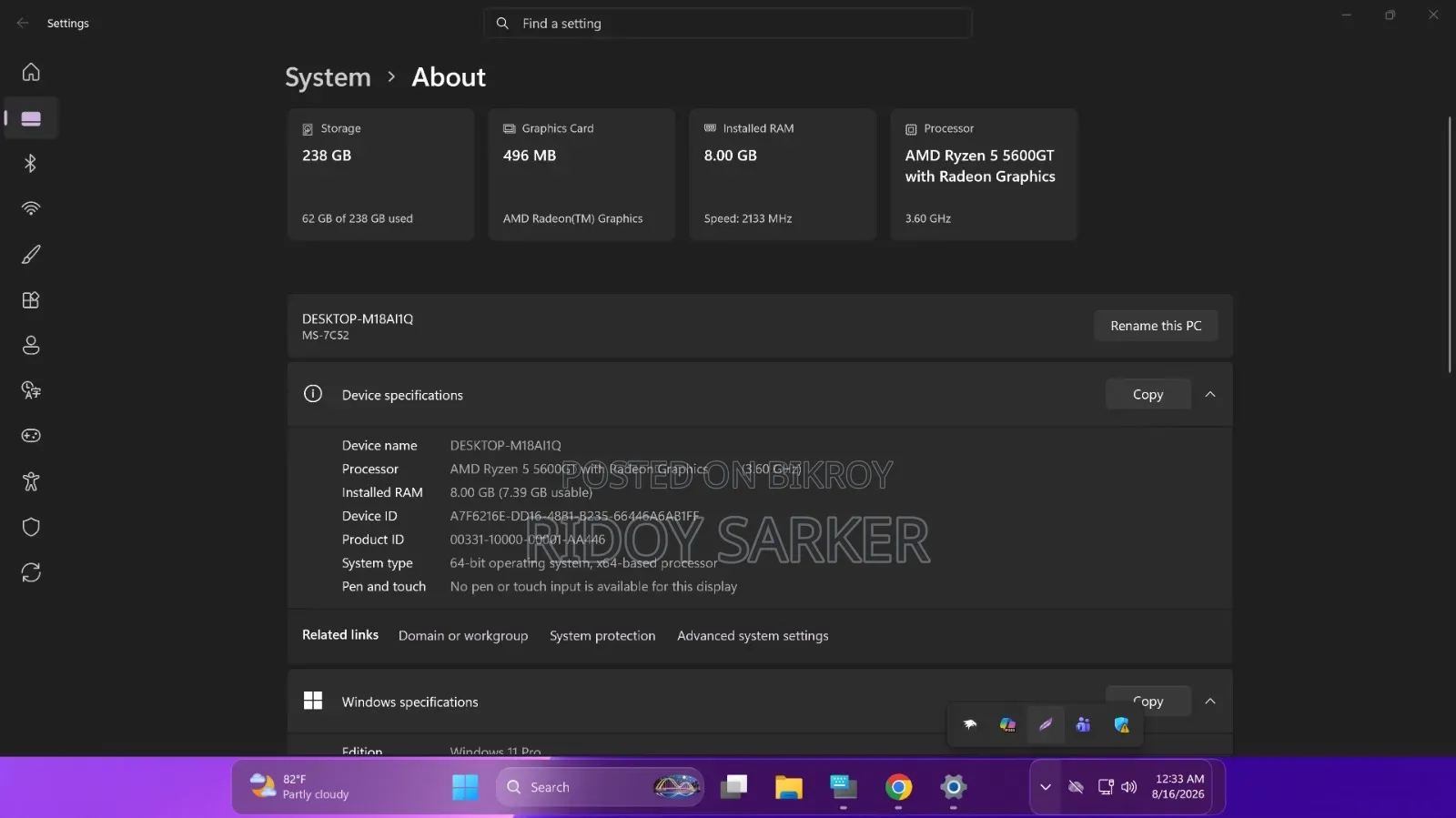The height and width of the screenshot is (818, 1456).
Task: Open the Apps section icon
Action: [x=31, y=299]
